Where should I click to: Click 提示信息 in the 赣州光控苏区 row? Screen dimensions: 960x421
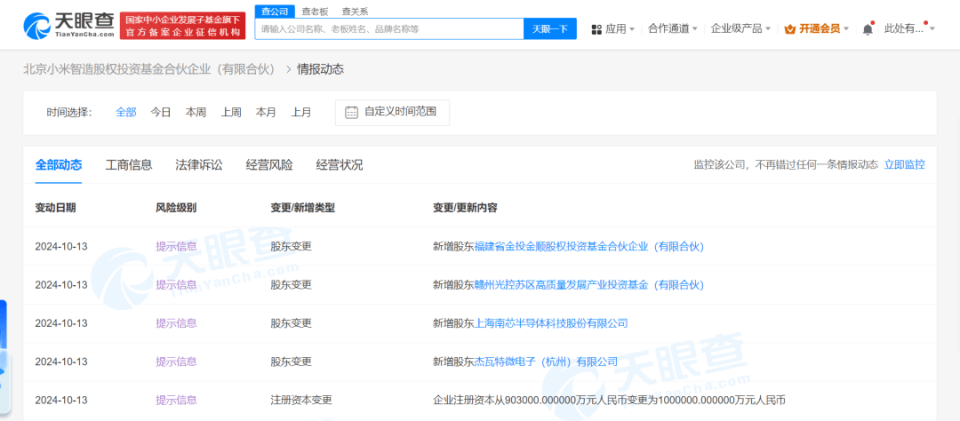pyautogui.click(x=176, y=285)
